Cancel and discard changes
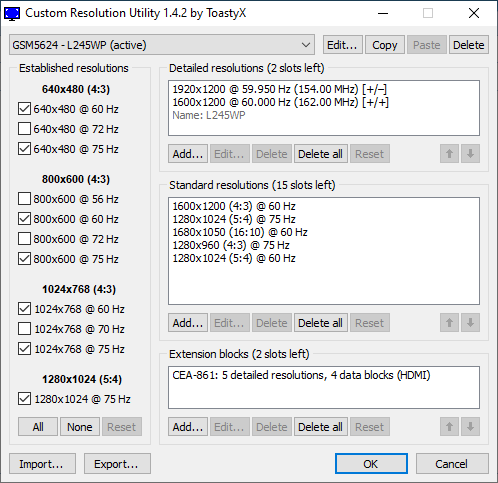This screenshot has width=498, height=483. (x=452, y=464)
